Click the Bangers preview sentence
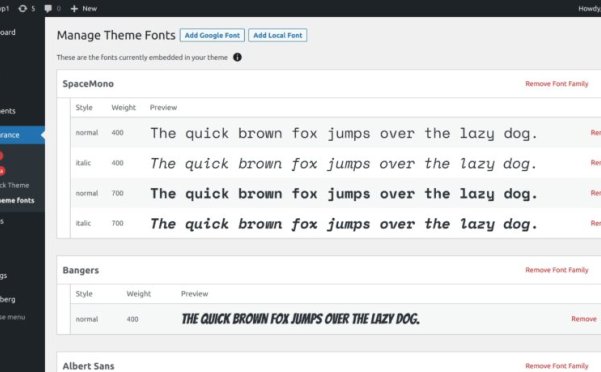This screenshot has height=372, width=601. pyautogui.click(x=300, y=319)
